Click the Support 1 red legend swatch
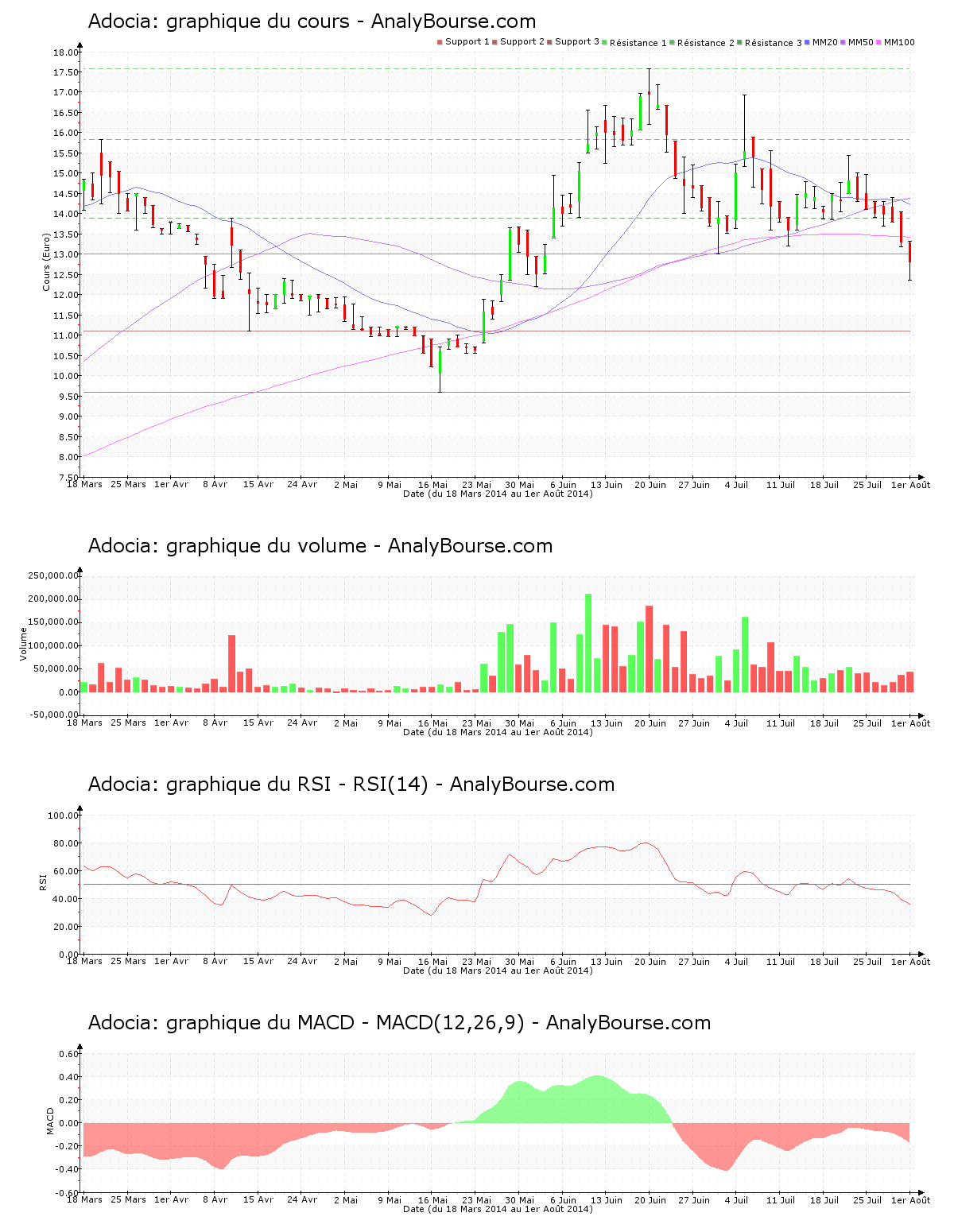954x1232 pixels. (440, 42)
